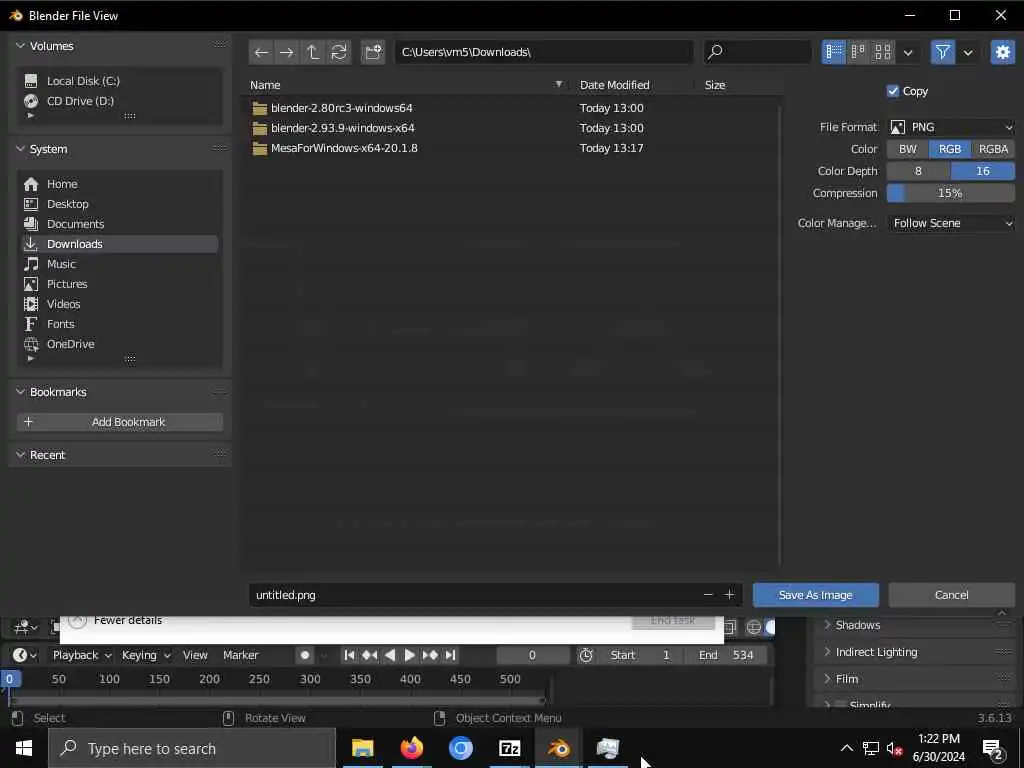Go to Videos folder
Viewport: 1024px width, 768px height.
pyautogui.click(x=120, y=304)
